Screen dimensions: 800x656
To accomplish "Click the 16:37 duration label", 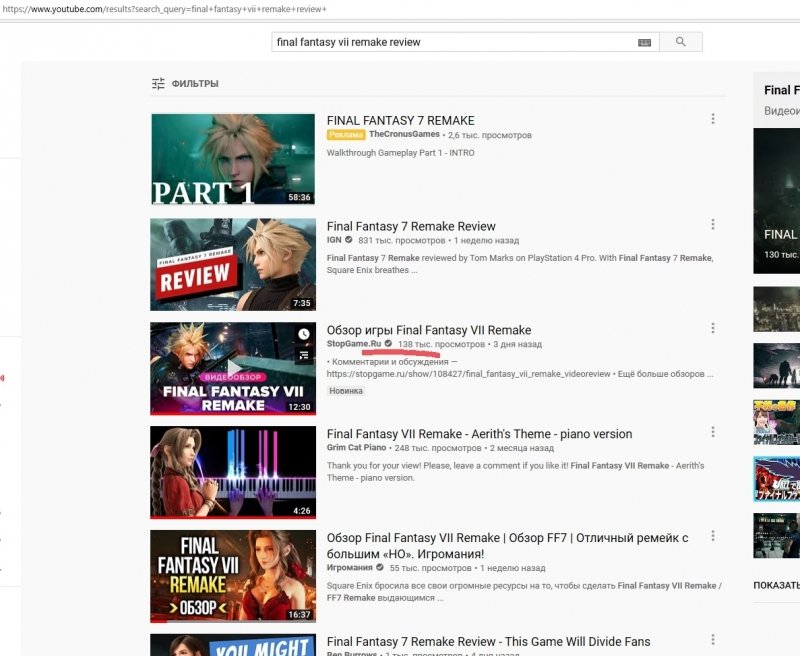I will click(299, 615).
